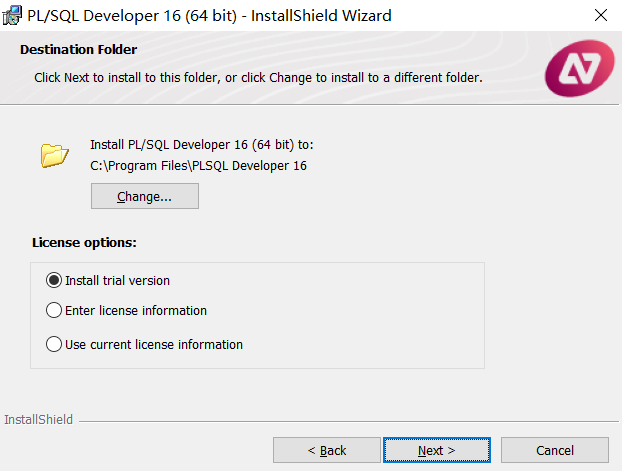Go to the Next step
Screen dimensions: 622x471
[x=437, y=450]
